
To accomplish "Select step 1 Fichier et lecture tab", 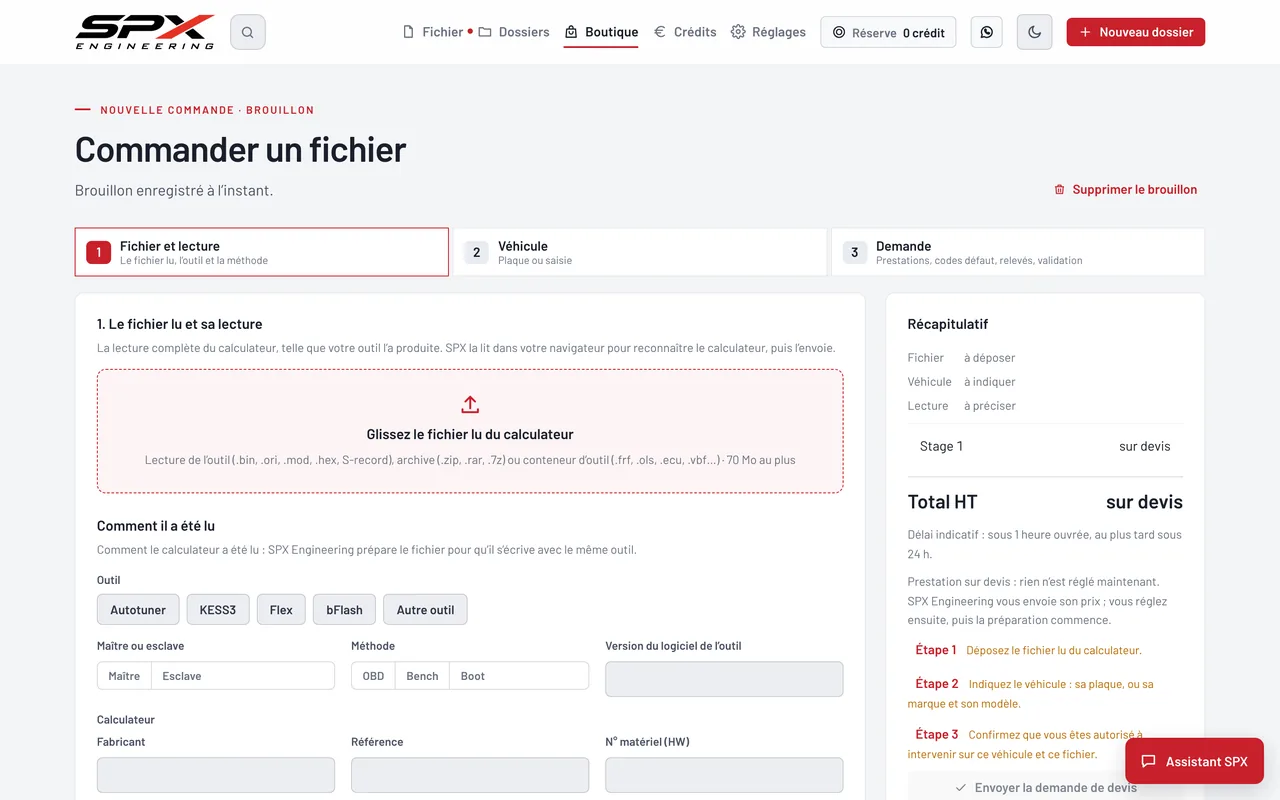I will click(262, 252).
